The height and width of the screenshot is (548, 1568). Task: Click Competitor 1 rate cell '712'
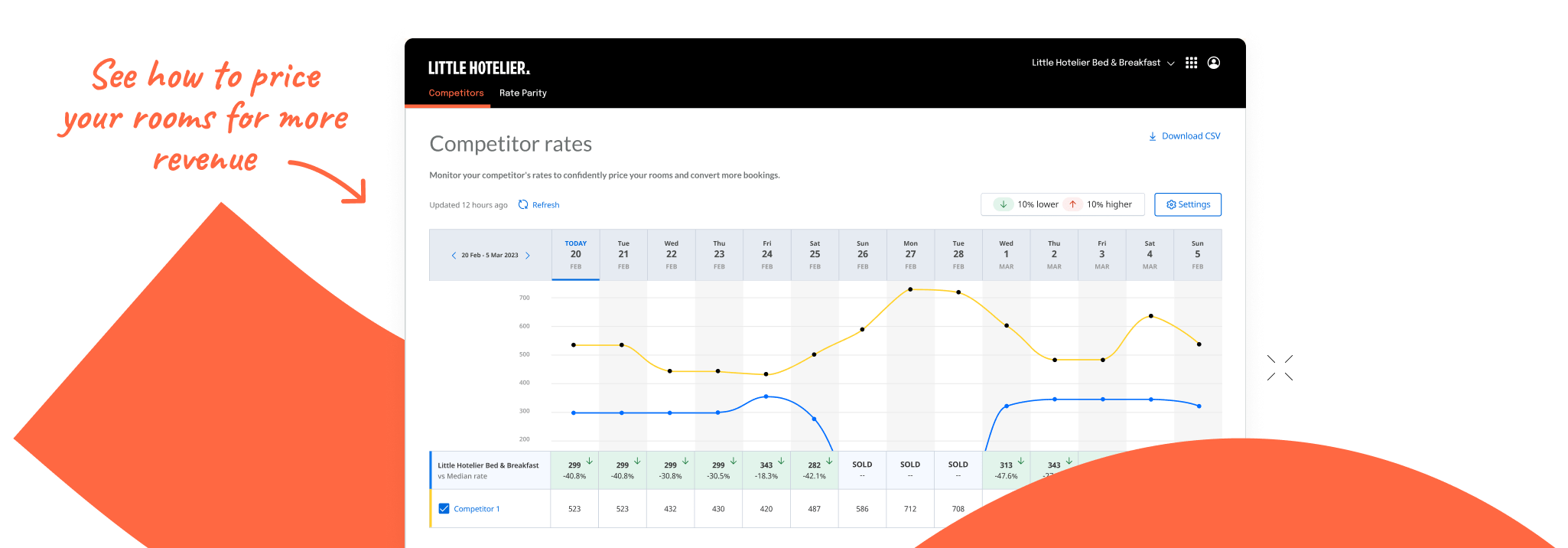(910, 509)
